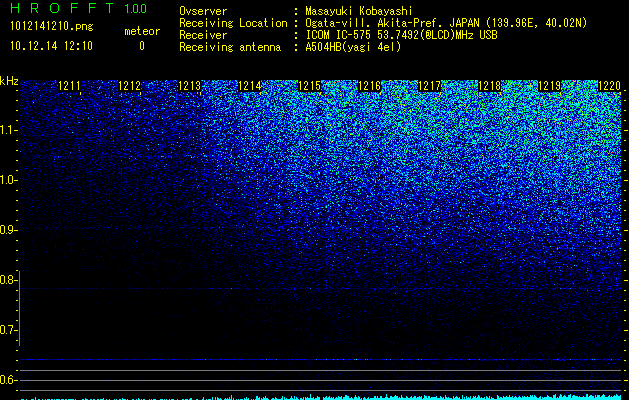The width and height of the screenshot is (629, 400).
Task: Click the date stamp 10.12.14 12:10
Action: (51, 46)
